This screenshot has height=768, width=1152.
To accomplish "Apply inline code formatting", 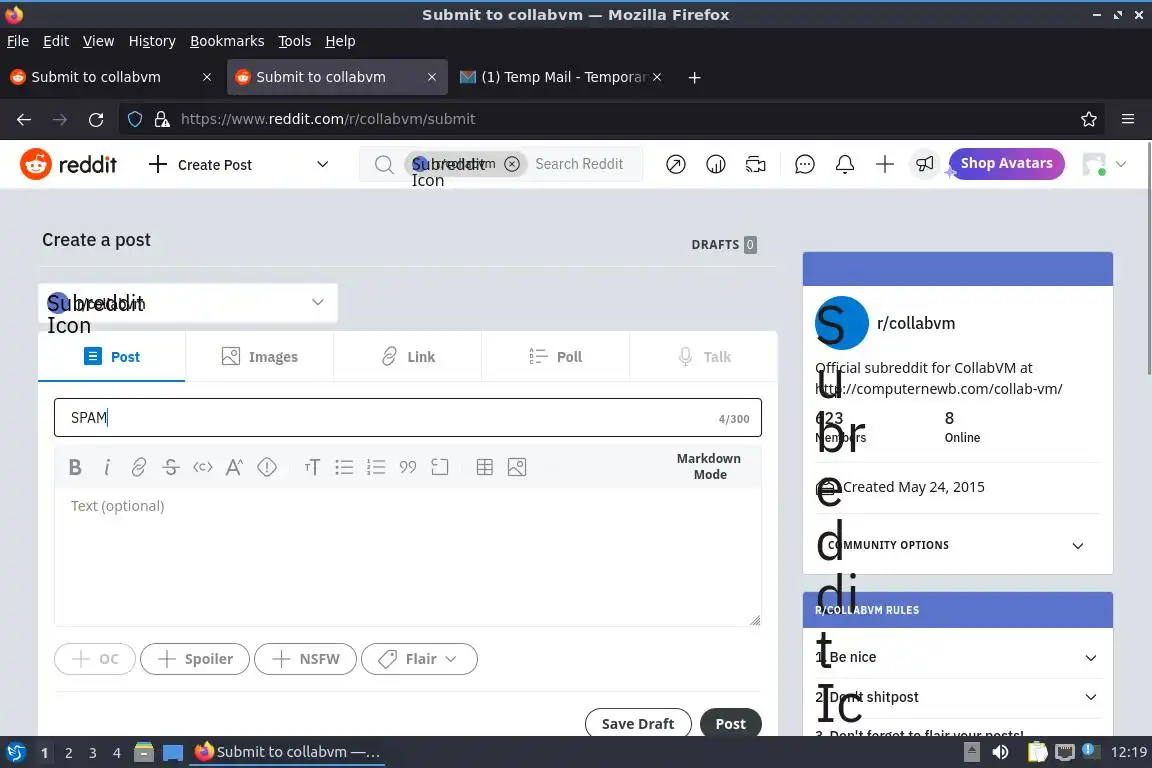I will coord(203,467).
